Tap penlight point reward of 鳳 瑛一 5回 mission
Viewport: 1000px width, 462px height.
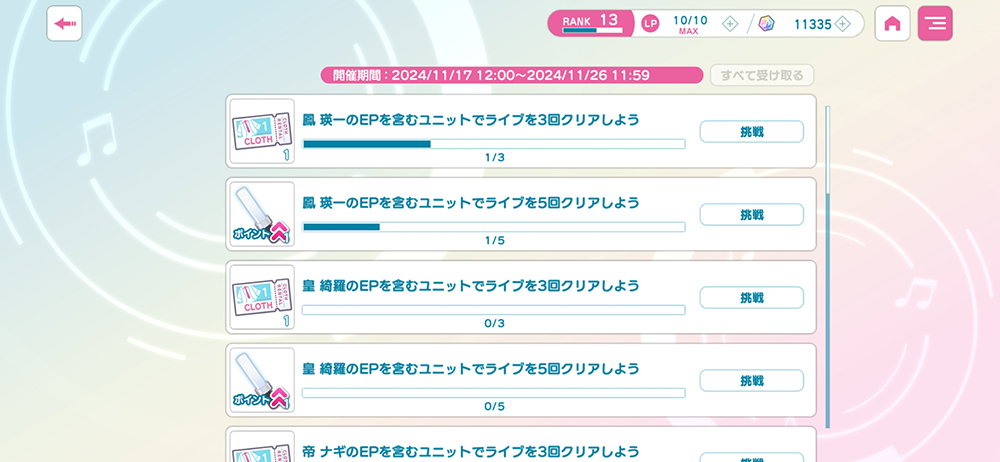(x=262, y=214)
